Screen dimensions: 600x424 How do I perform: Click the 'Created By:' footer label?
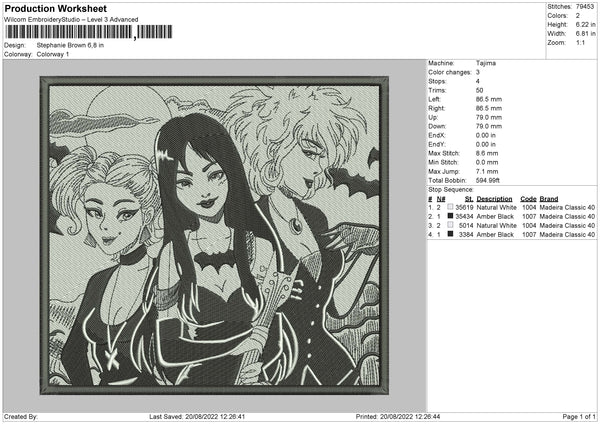coord(21,416)
